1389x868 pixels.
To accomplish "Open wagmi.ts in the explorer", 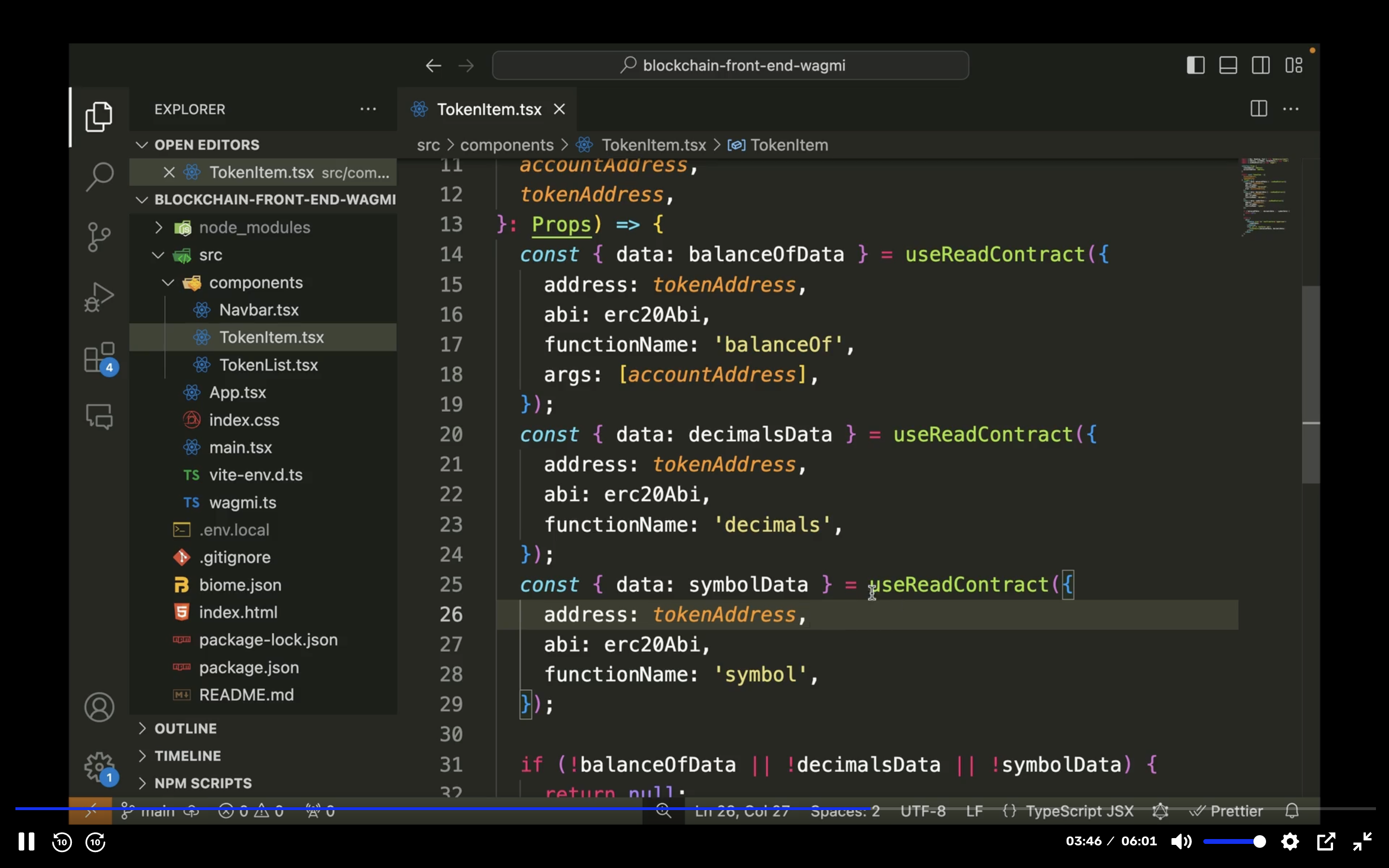I will click(263, 502).
